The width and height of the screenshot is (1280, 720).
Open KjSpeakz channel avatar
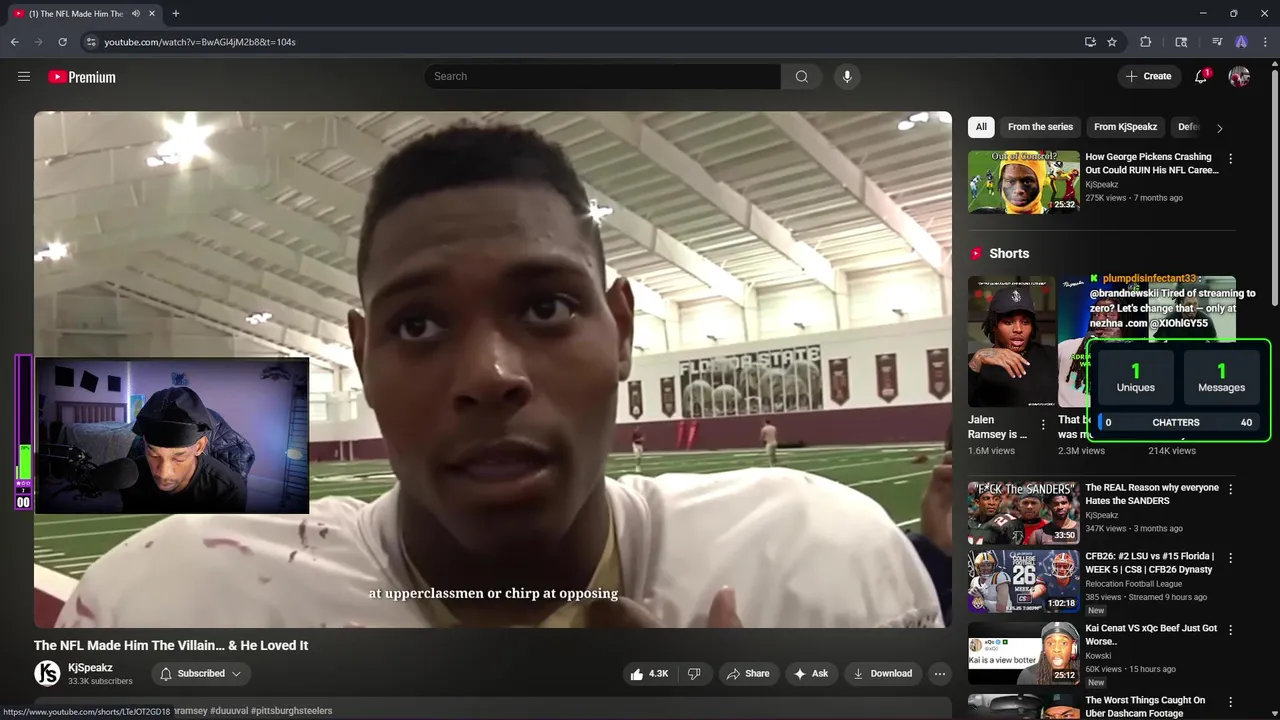[x=47, y=674]
